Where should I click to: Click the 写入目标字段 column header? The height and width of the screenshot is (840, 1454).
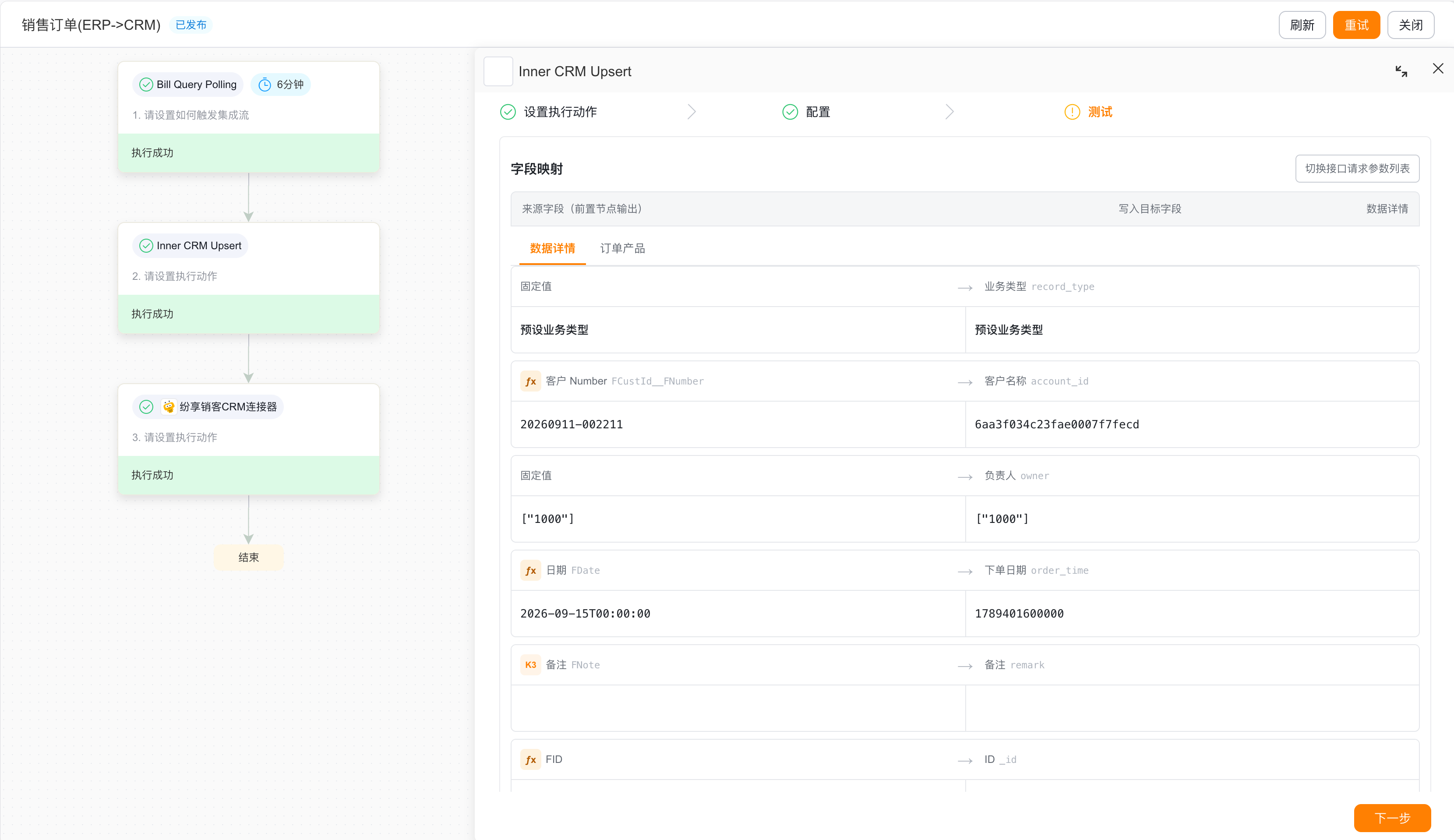[1150, 209]
